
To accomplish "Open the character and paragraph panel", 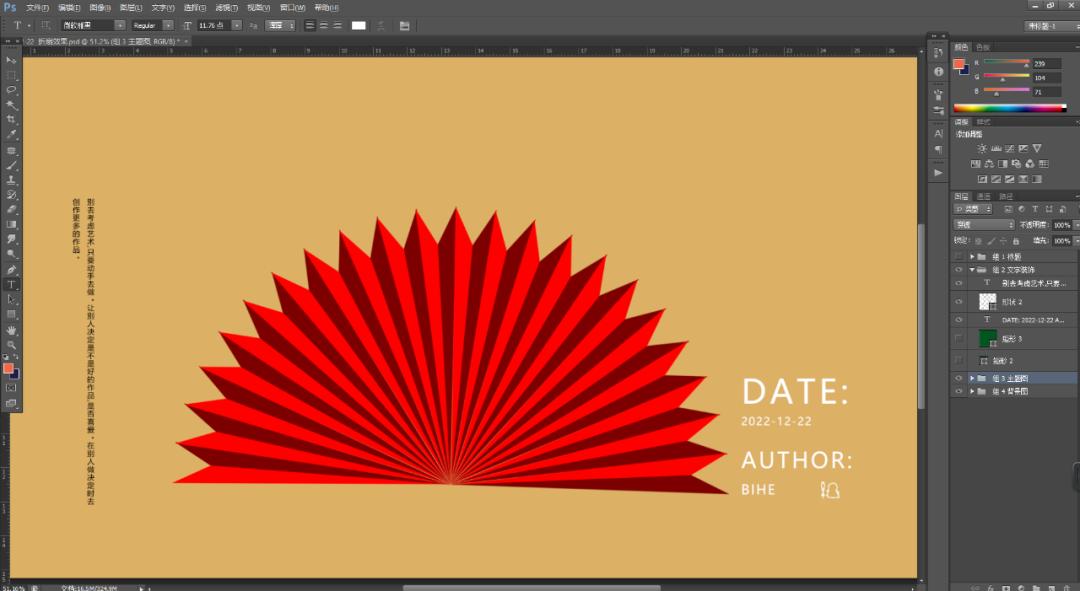I will (403, 25).
